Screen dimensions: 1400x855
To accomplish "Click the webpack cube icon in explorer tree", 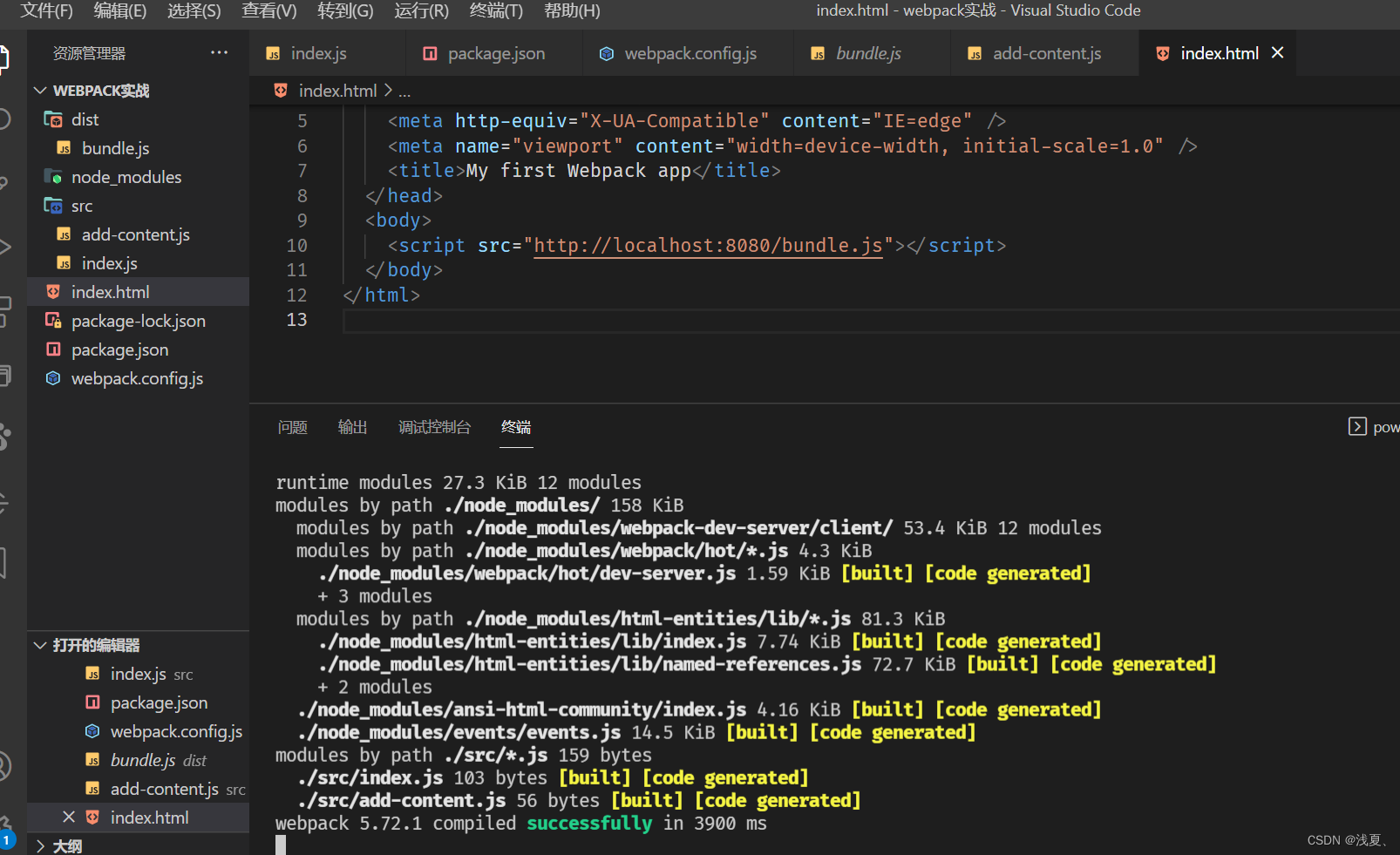I will click(53, 378).
